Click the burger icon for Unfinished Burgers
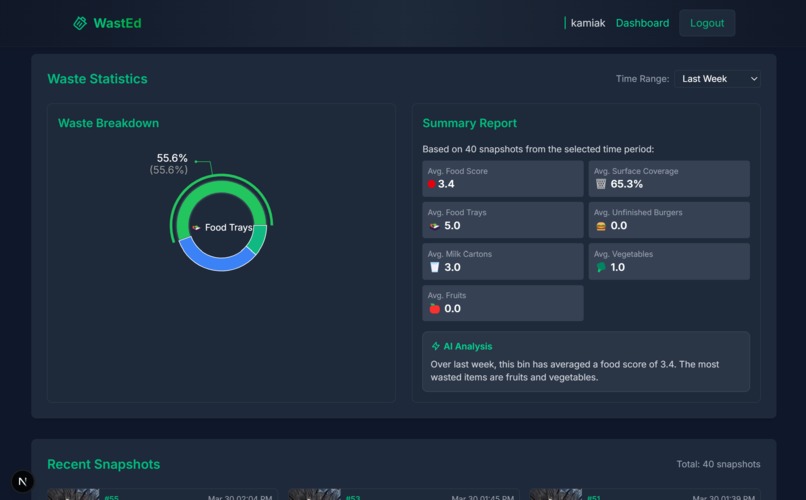Viewport: 806px width, 500px height. (x=600, y=226)
